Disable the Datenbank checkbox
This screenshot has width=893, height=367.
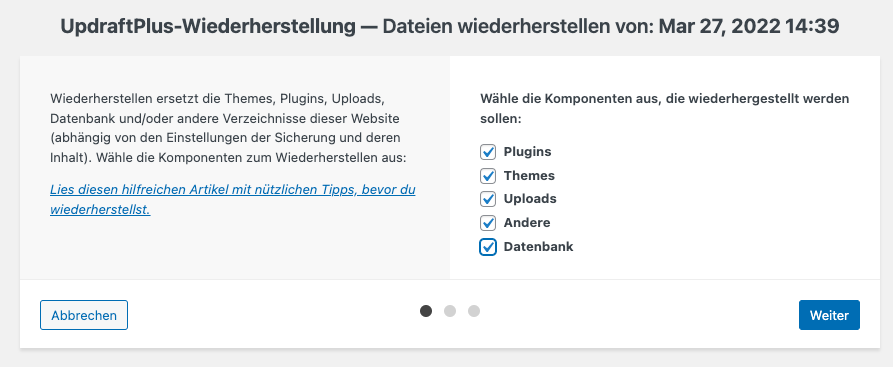tap(488, 247)
